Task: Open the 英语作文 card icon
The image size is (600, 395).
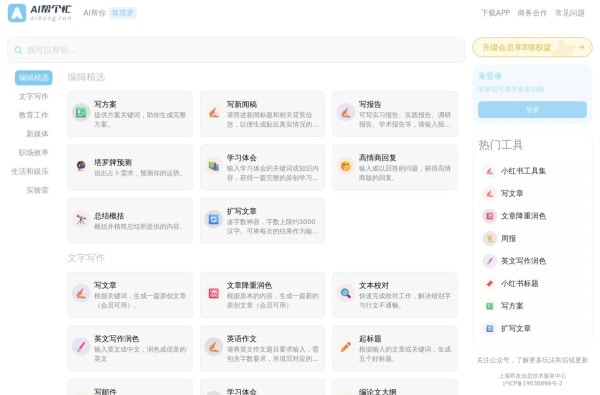Action: point(214,347)
